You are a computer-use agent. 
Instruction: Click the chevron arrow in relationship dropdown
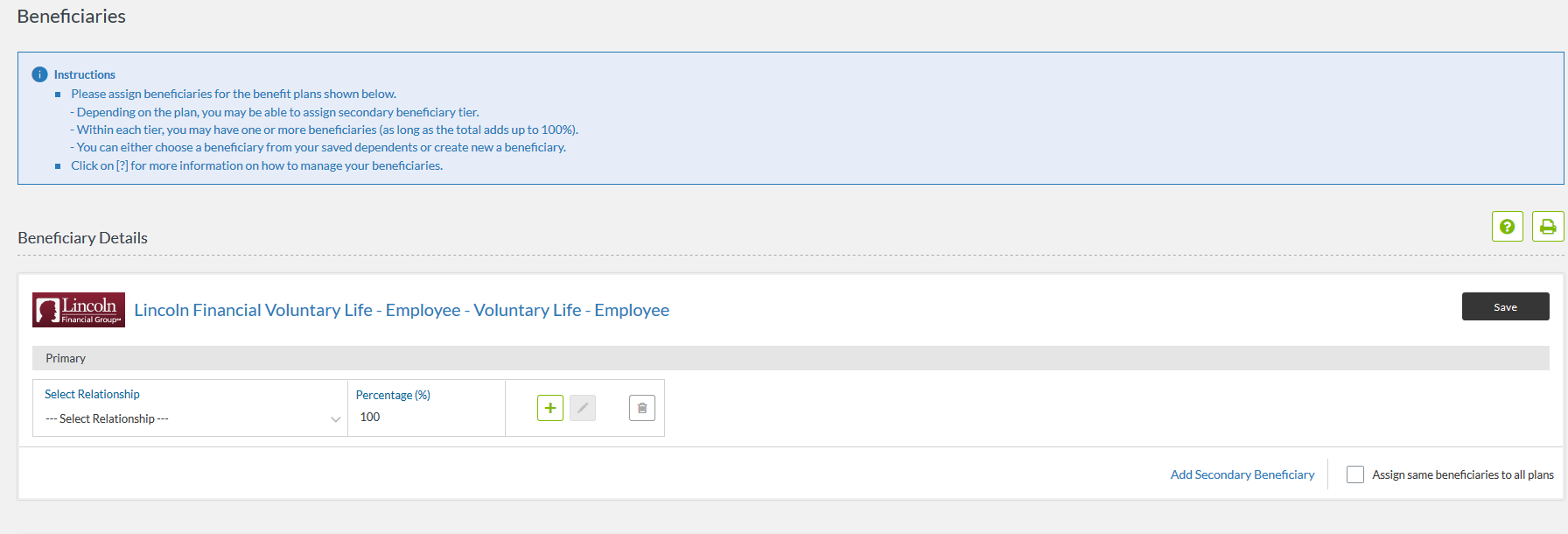click(x=335, y=419)
